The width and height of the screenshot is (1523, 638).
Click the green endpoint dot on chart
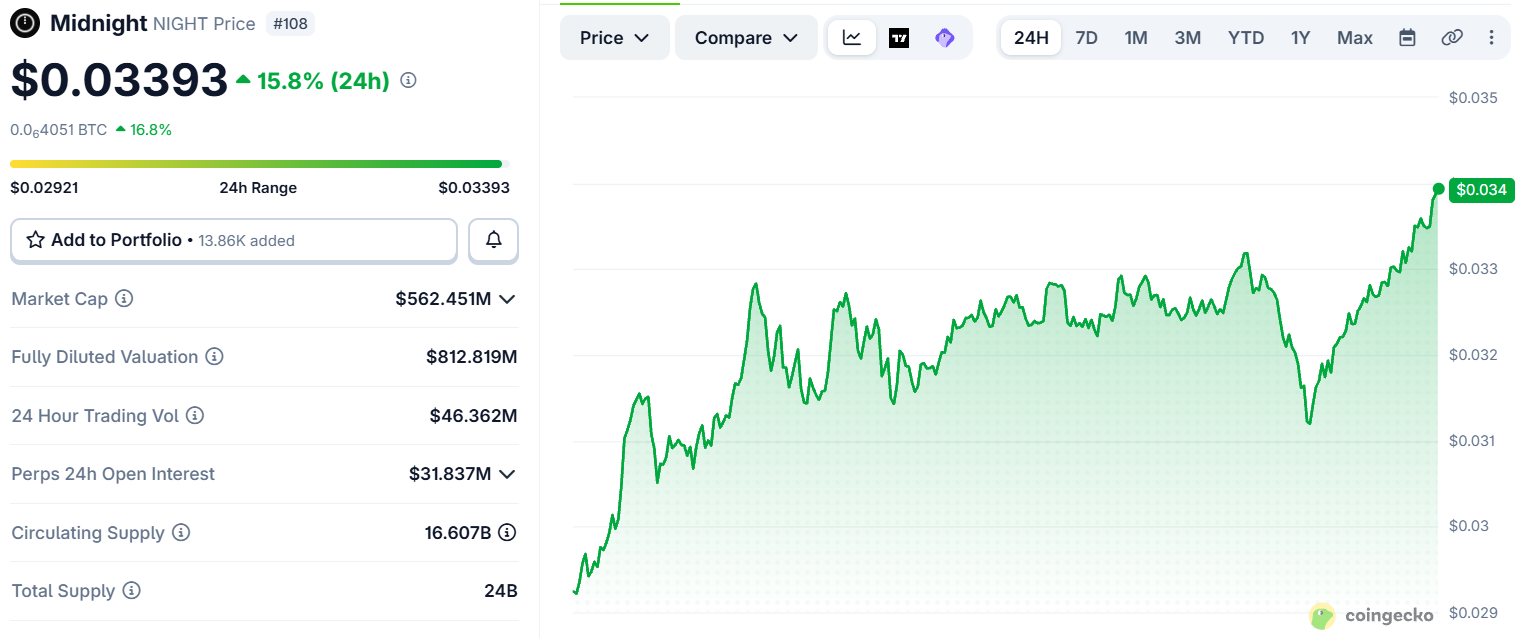pyautogui.click(x=1438, y=189)
